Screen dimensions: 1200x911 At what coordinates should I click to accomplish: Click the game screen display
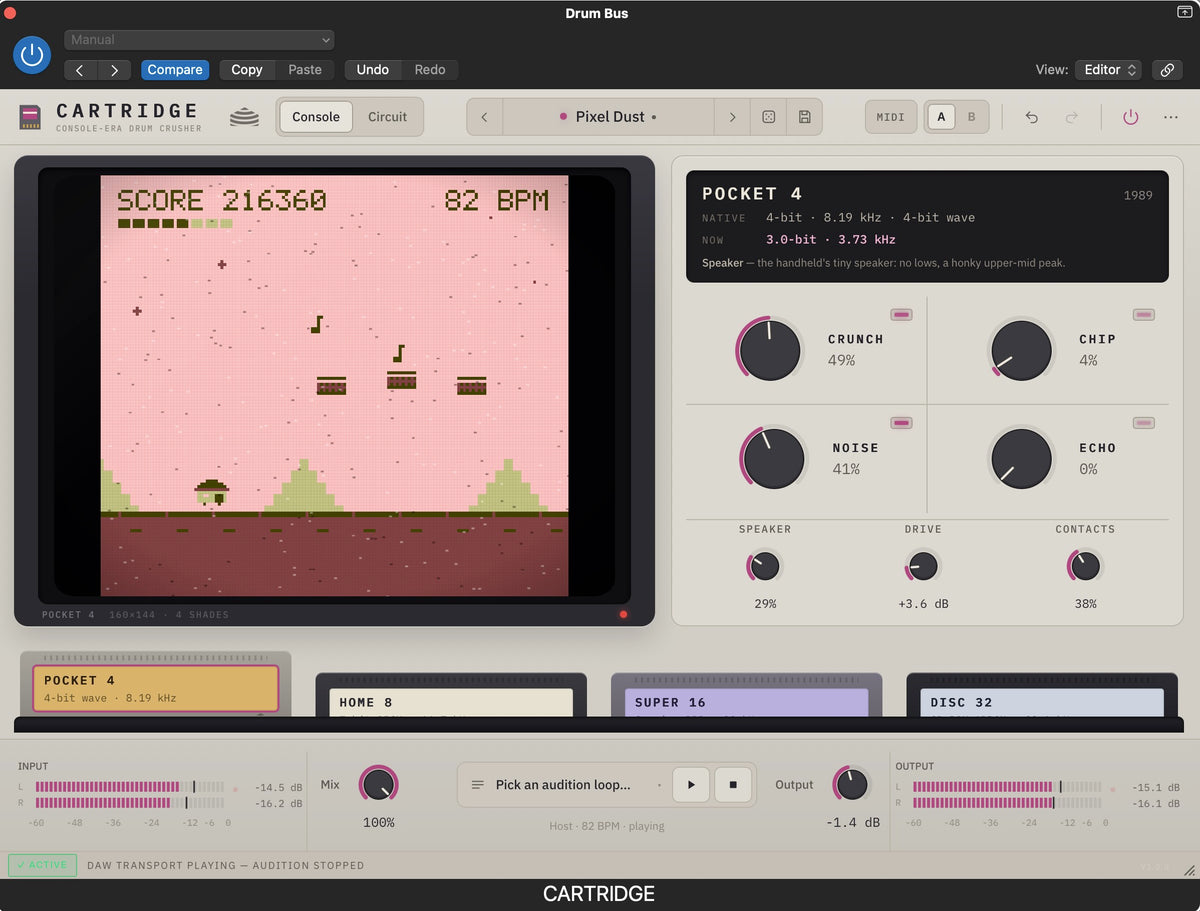pyautogui.click(x=334, y=386)
